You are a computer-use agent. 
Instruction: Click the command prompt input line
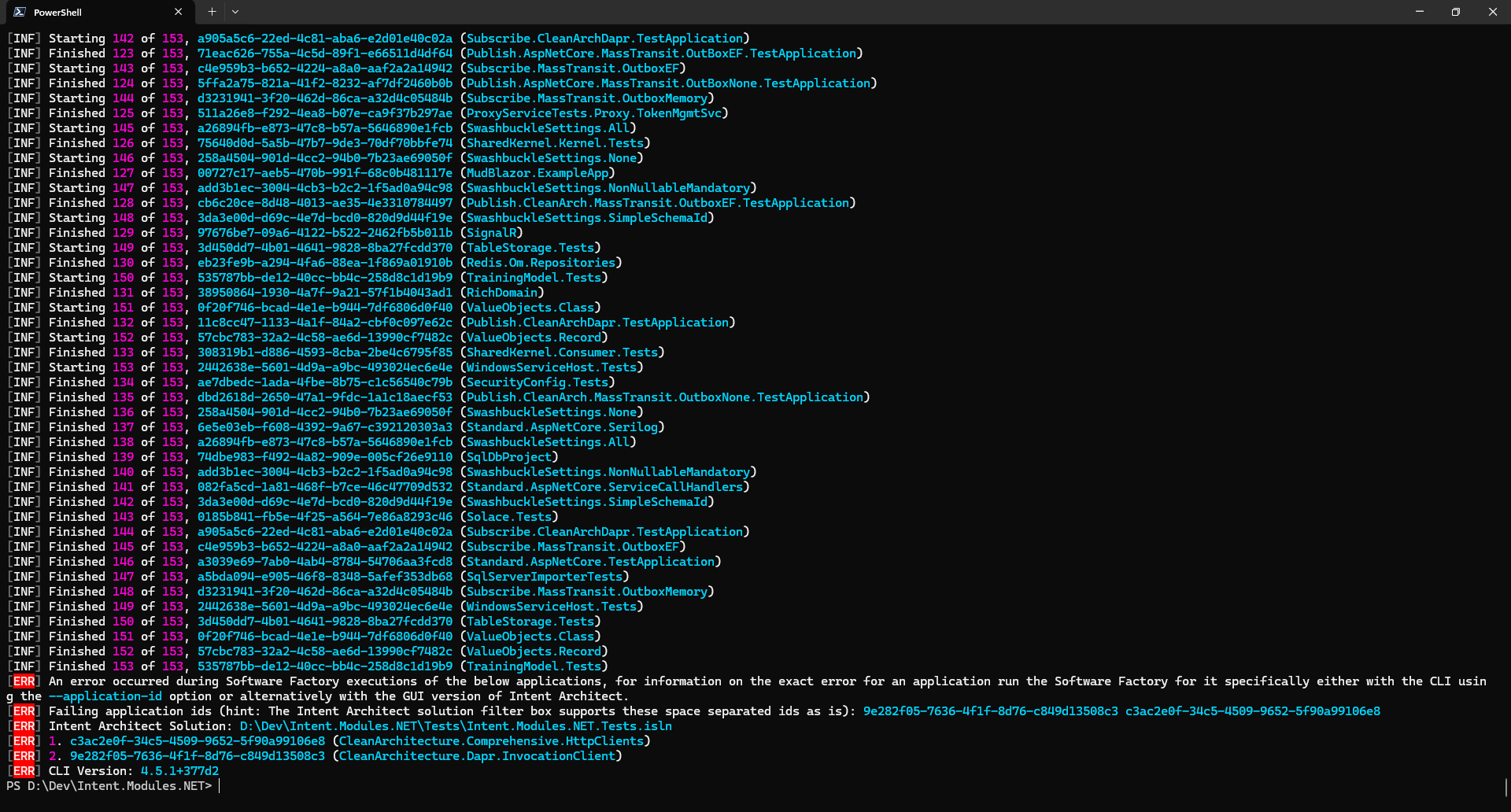tap(472, 786)
